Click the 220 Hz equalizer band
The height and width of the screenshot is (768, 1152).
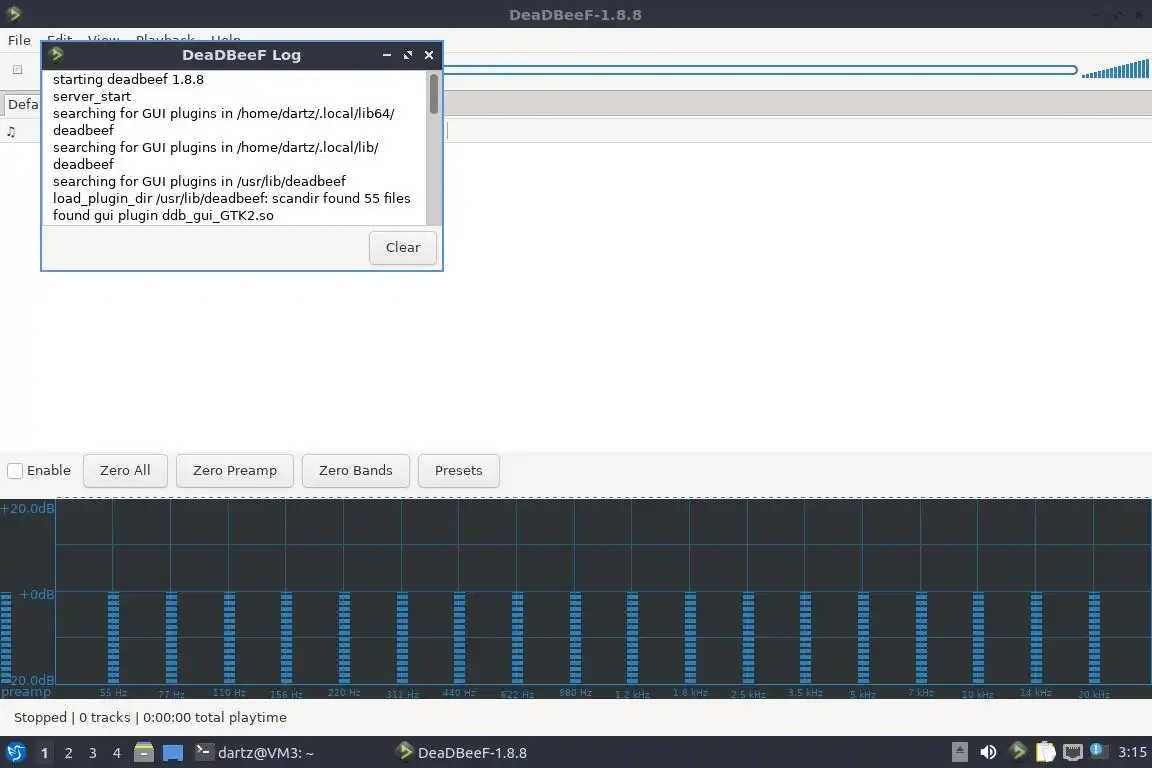tap(344, 638)
